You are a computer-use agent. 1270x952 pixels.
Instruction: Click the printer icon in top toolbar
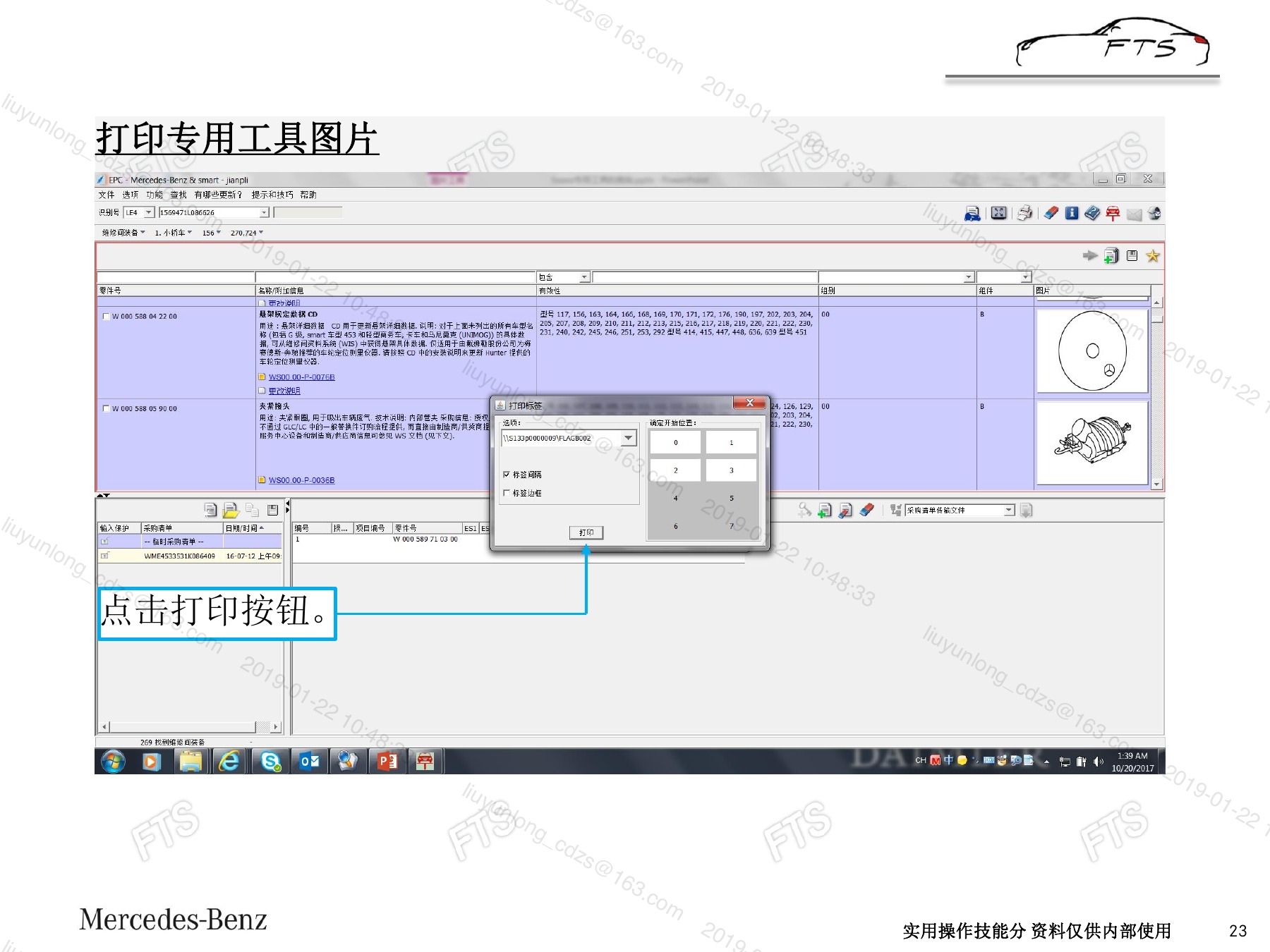(x=1025, y=213)
